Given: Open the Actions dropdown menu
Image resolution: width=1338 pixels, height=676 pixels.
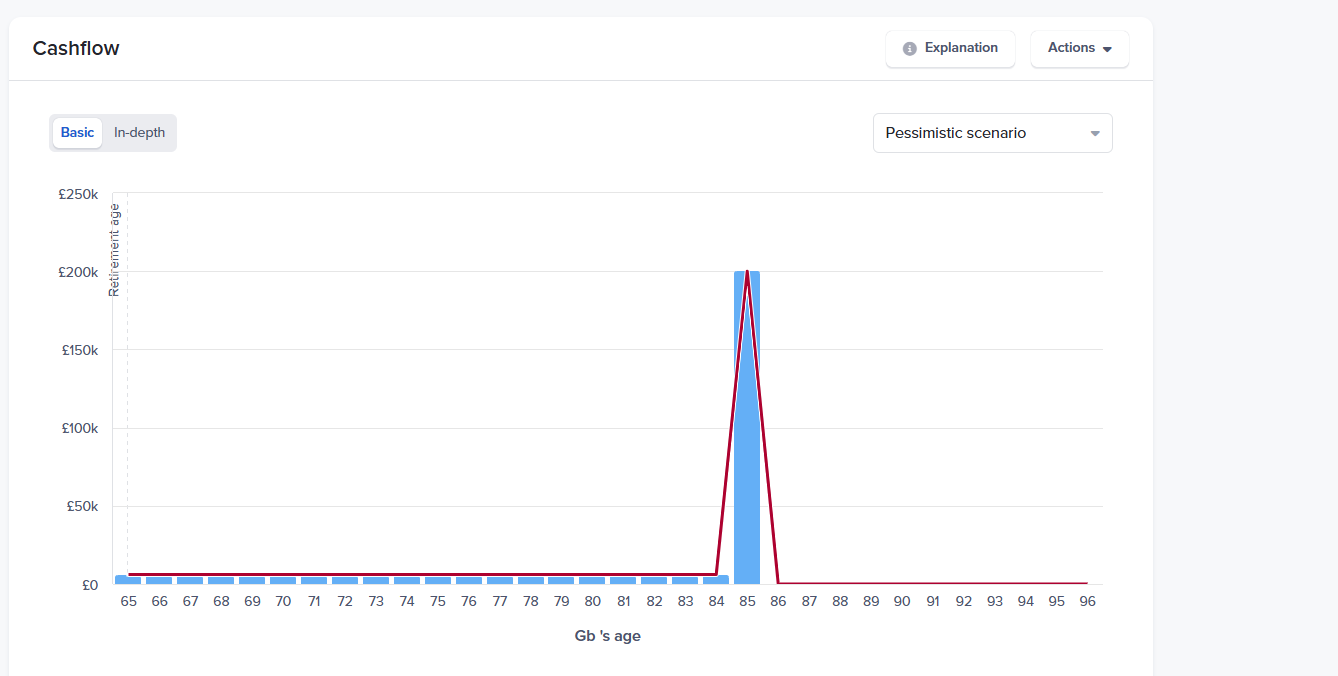Looking at the screenshot, I should pos(1079,48).
